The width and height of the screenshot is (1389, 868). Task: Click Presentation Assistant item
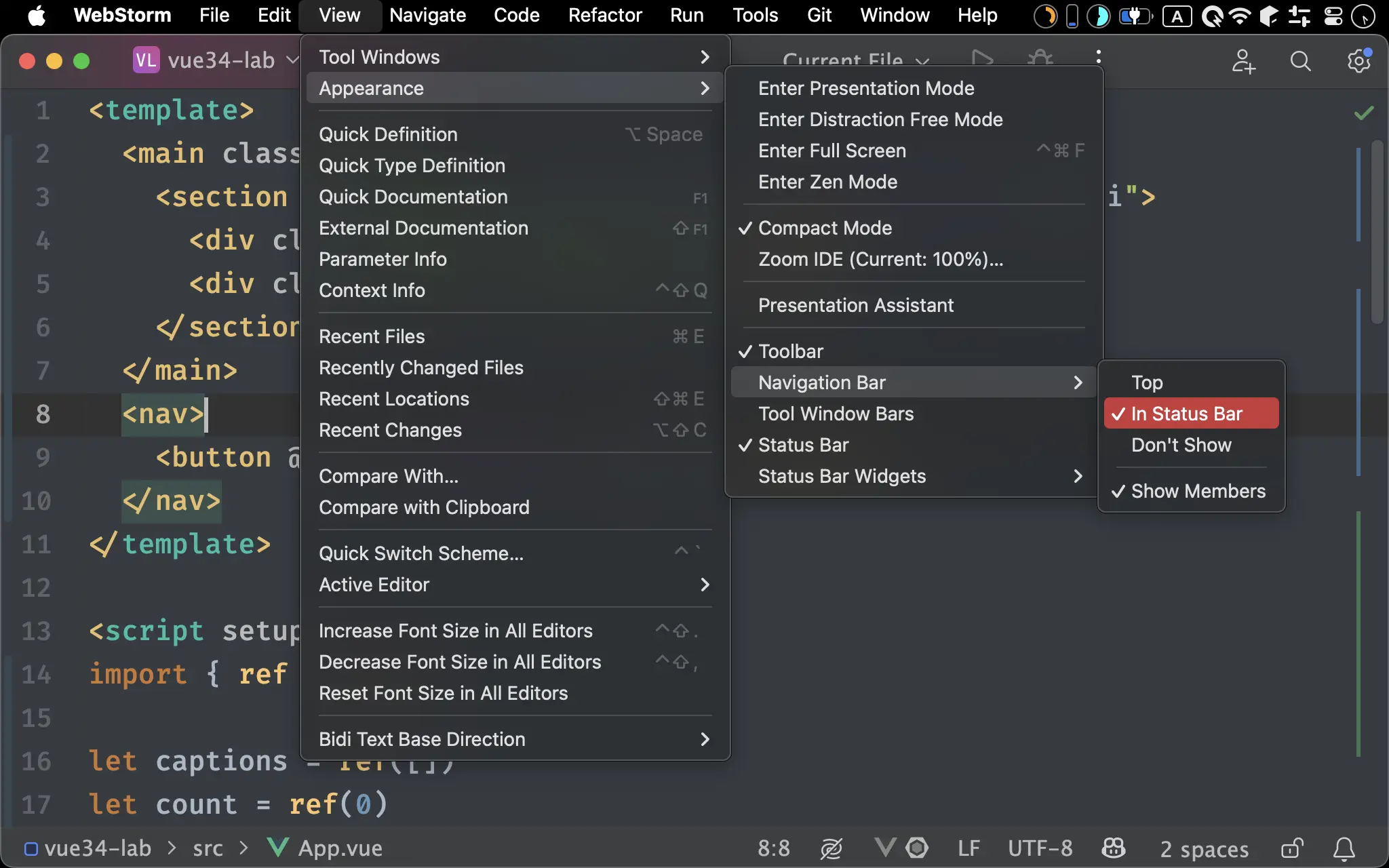[914, 305]
